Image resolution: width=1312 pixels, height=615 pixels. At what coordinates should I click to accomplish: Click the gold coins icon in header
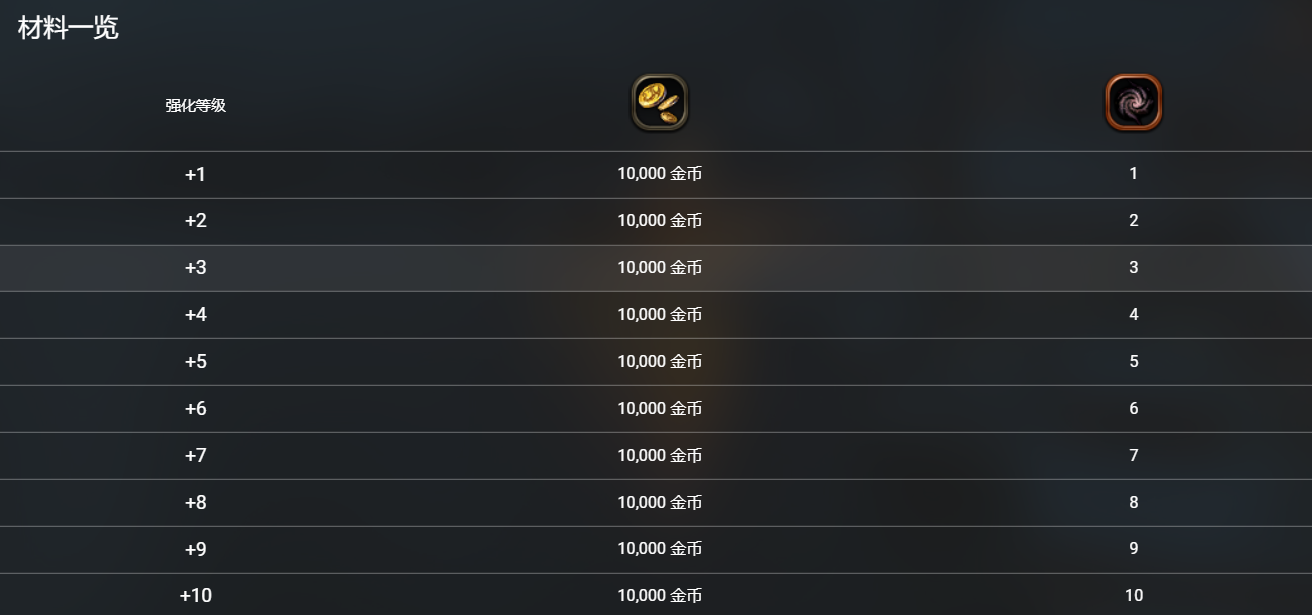coord(660,103)
